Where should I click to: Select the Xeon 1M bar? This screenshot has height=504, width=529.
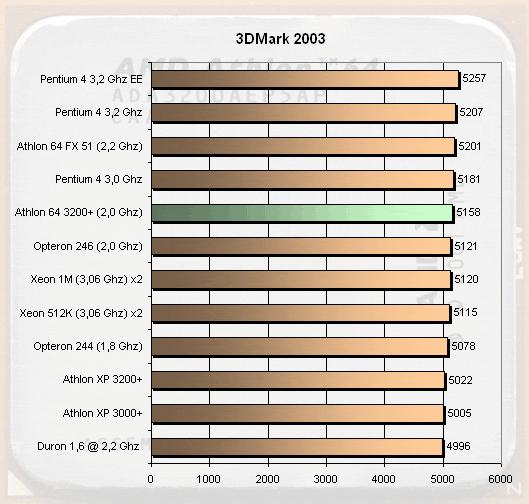pos(301,280)
